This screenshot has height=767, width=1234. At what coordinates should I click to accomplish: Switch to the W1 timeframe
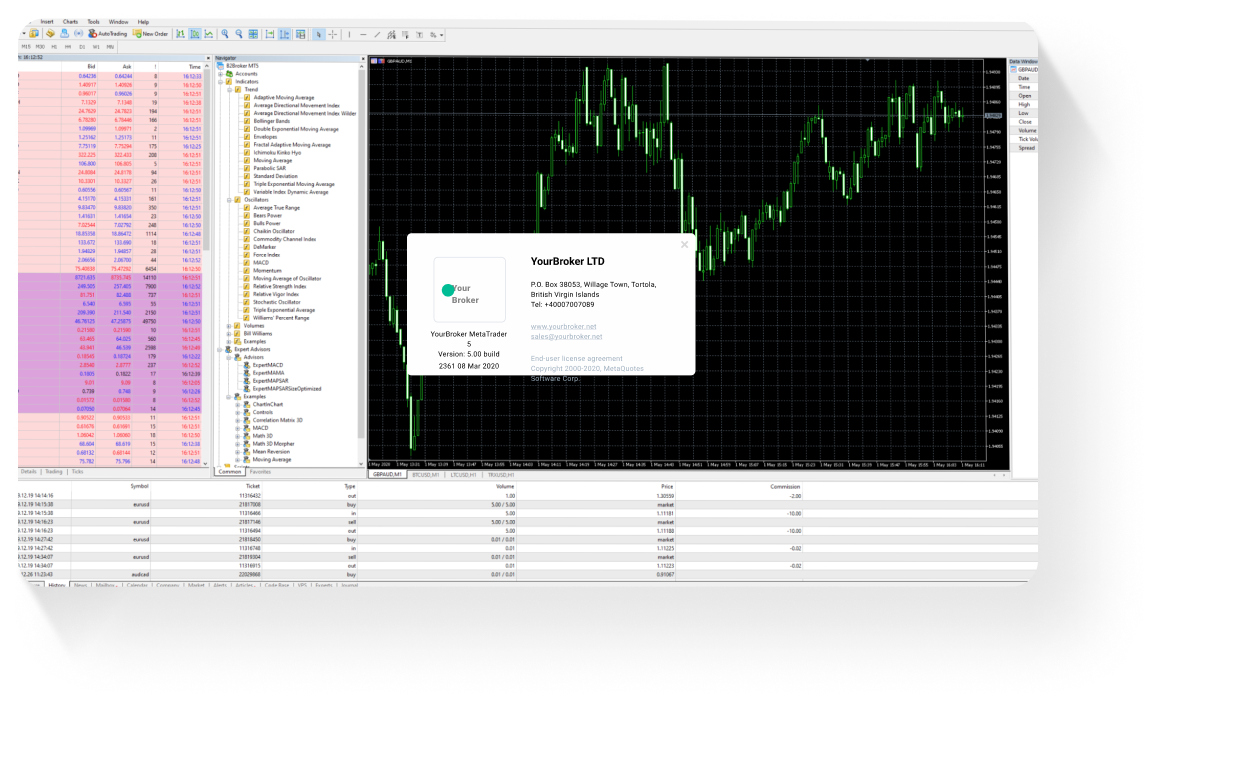tap(96, 47)
